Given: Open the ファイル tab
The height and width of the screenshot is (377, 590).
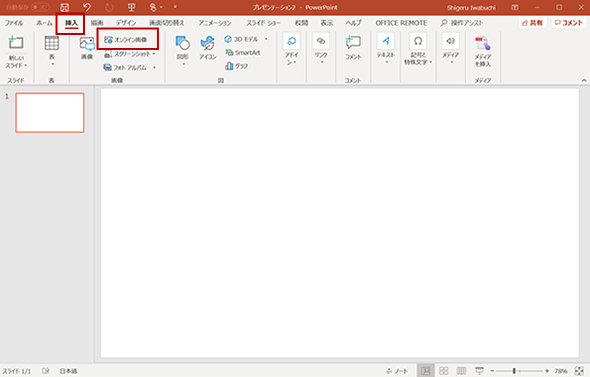Looking at the screenshot, I should coord(14,23).
